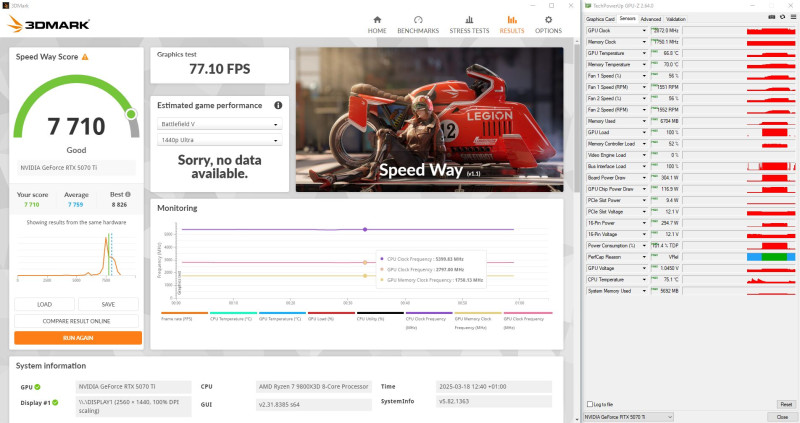This screenshot has height=423, width=800.
Task: Enable the Log to file checkbox in GPU-Z
Action: point(590,404)
